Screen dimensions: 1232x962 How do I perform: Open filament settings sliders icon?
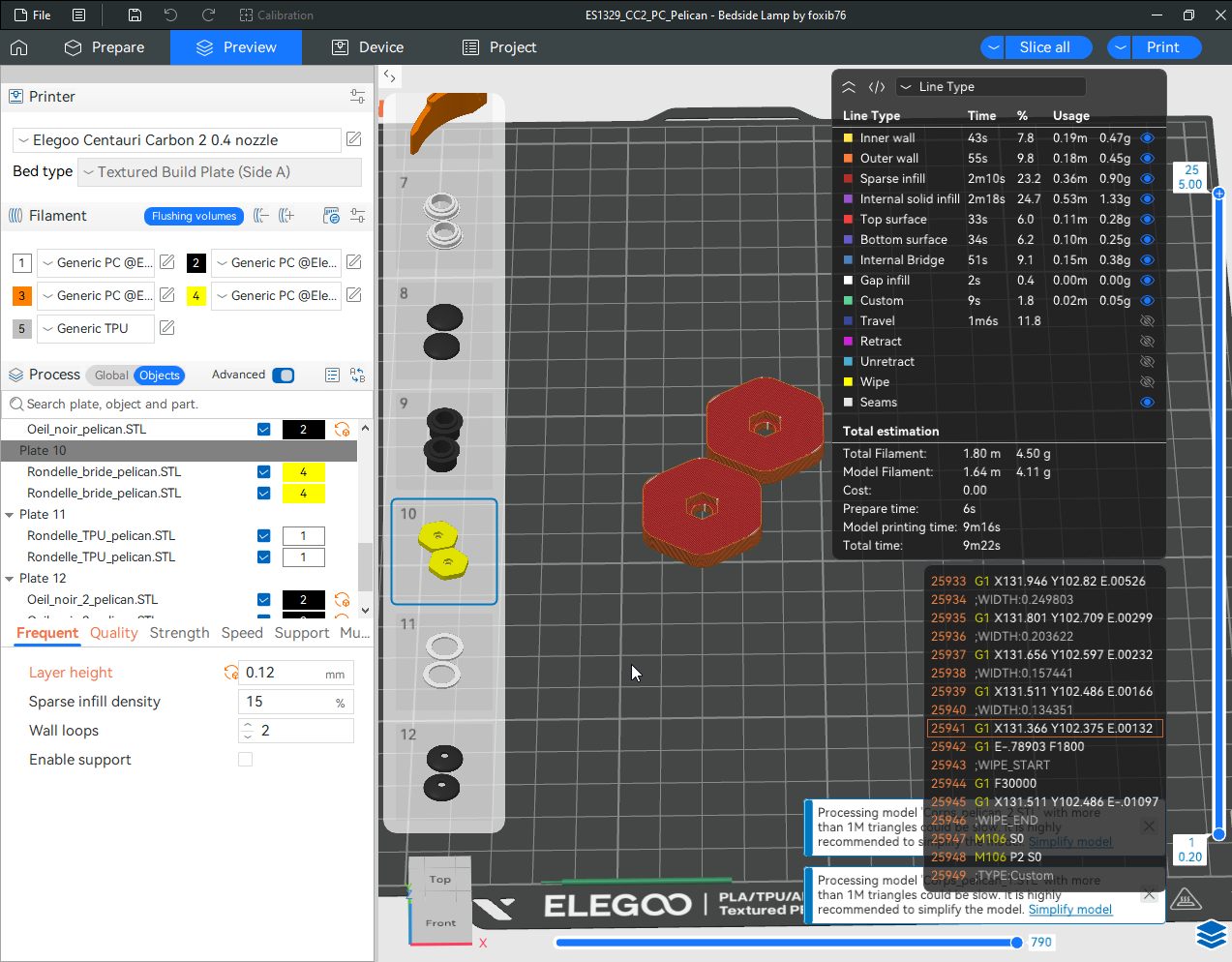[x=357, y=216]
